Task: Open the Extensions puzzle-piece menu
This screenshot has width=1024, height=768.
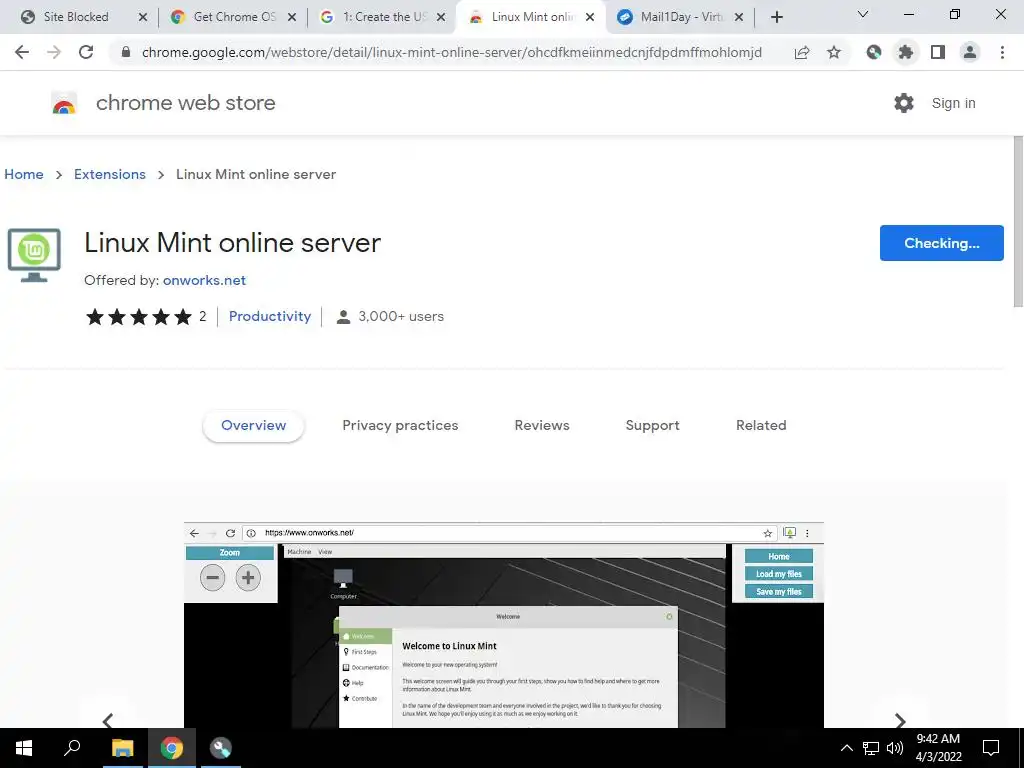Action: [906, 52]
